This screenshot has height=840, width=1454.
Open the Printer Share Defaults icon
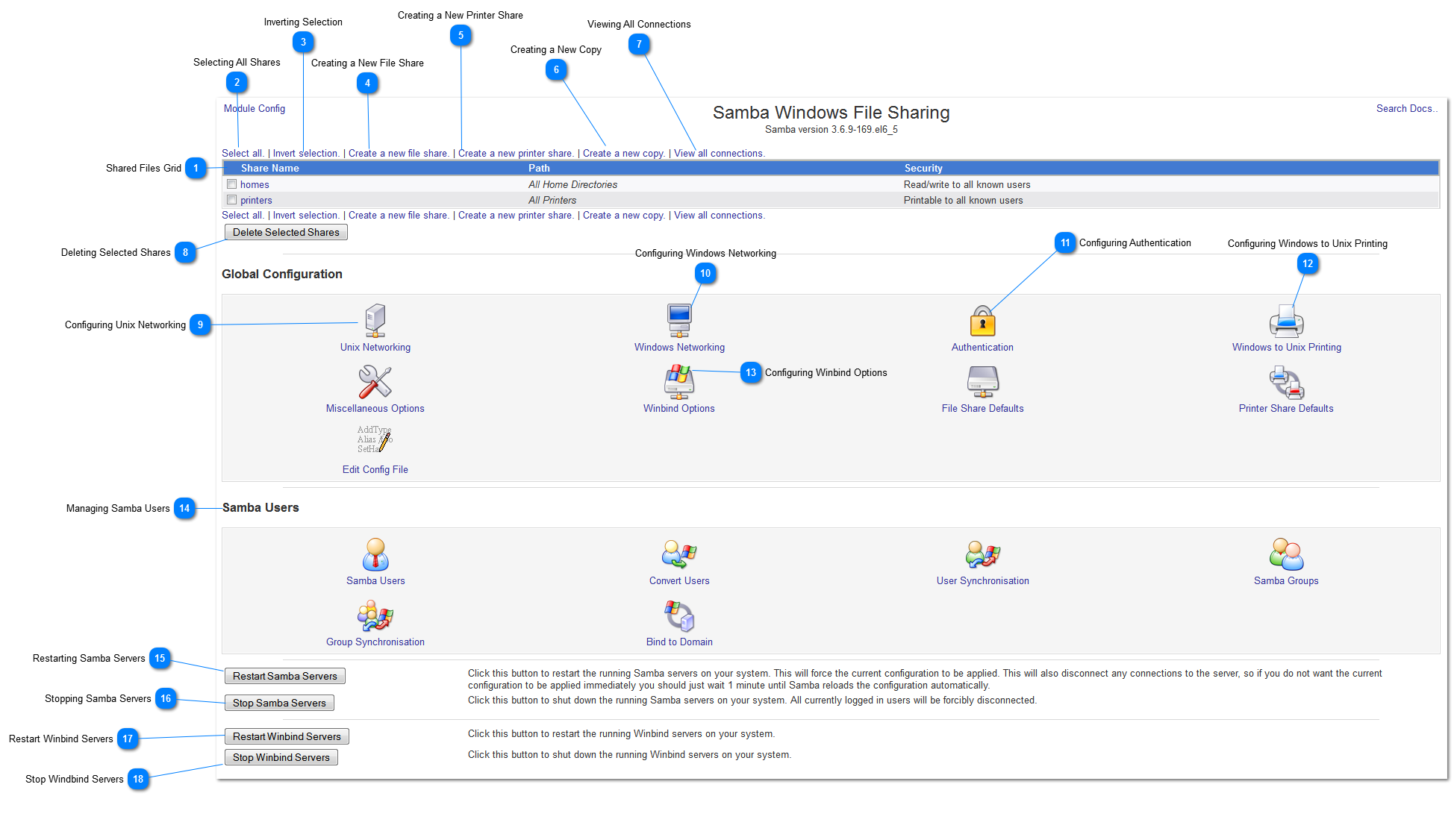pos(1286,382)
